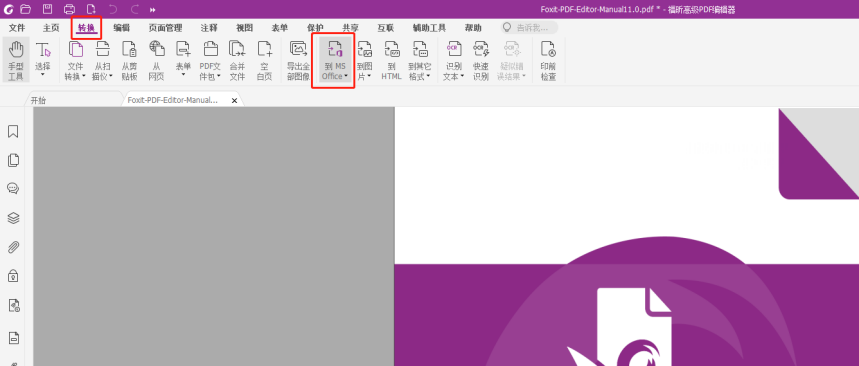Open the attachments paperclip panel
Image resolution: width=859 pixels, height=366 pixels.
pos(13,247)
